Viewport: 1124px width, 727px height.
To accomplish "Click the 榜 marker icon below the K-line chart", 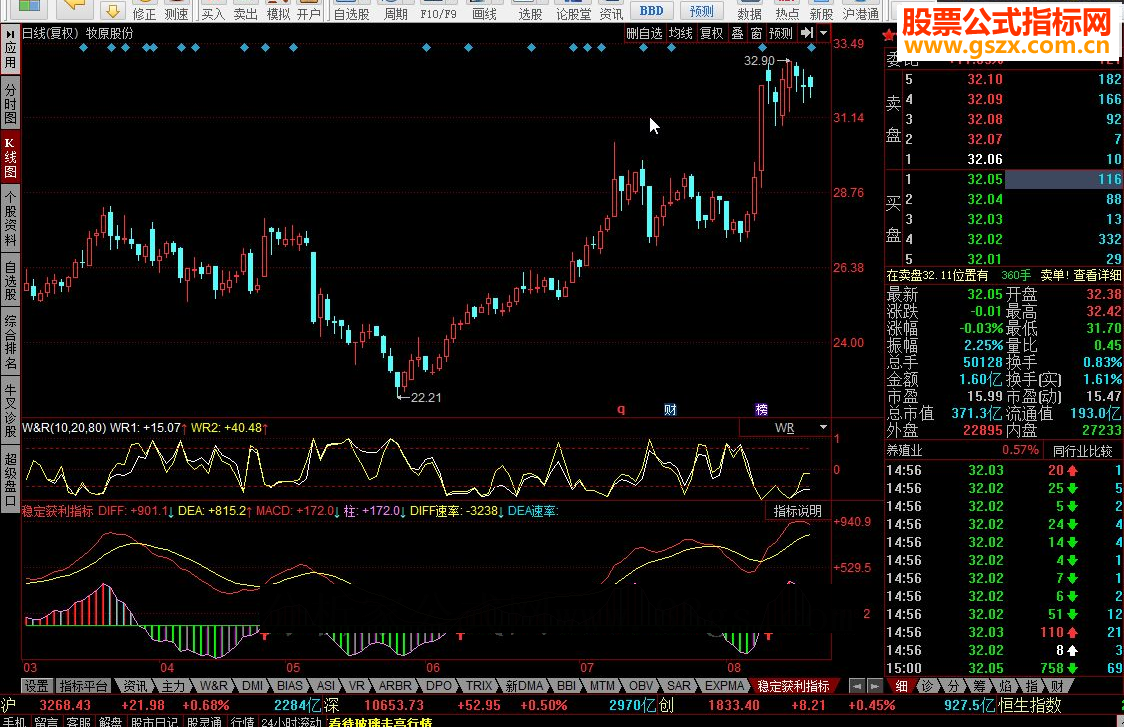I will click(761, 409).
